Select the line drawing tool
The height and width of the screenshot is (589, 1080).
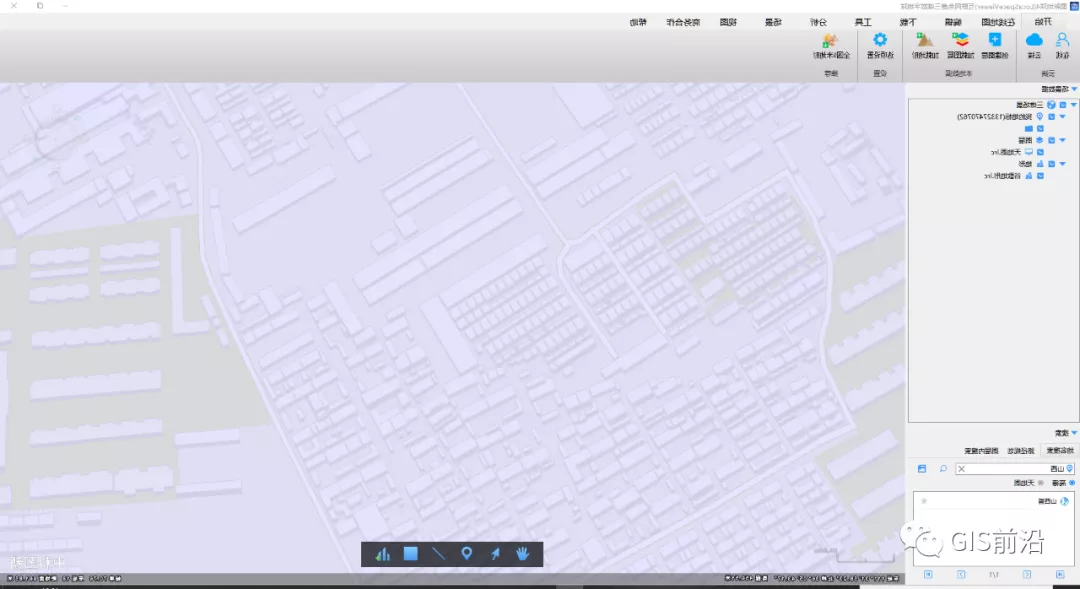tap(439, 554)
